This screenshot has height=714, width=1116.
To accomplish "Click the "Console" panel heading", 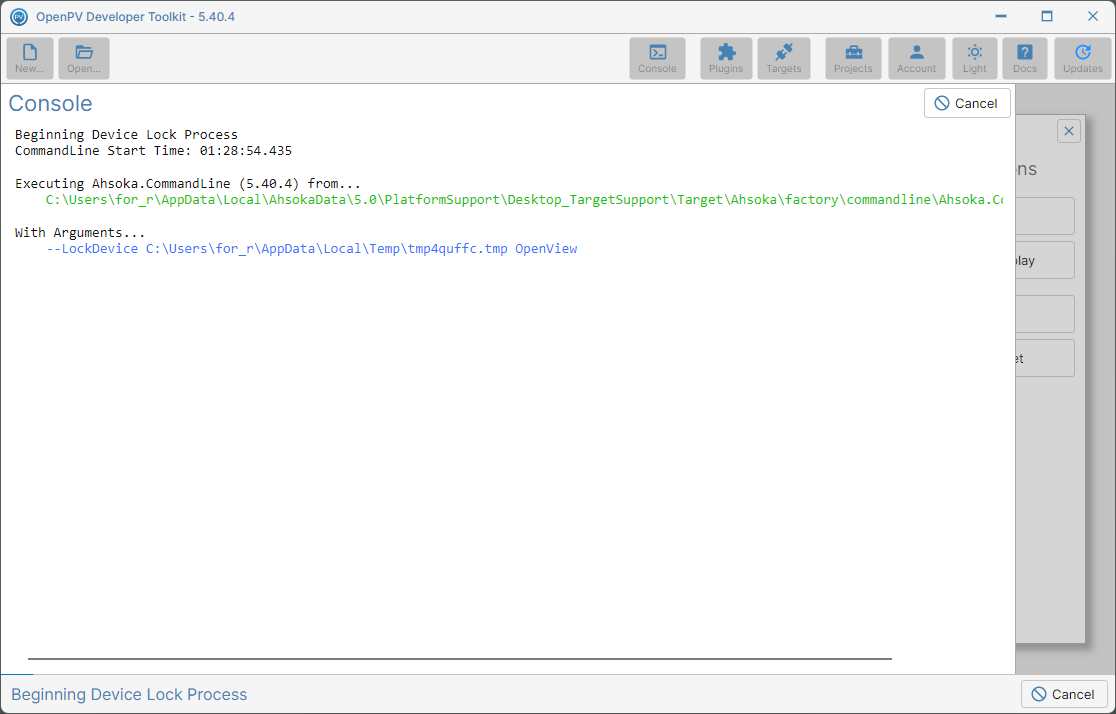I will point(51,103).
